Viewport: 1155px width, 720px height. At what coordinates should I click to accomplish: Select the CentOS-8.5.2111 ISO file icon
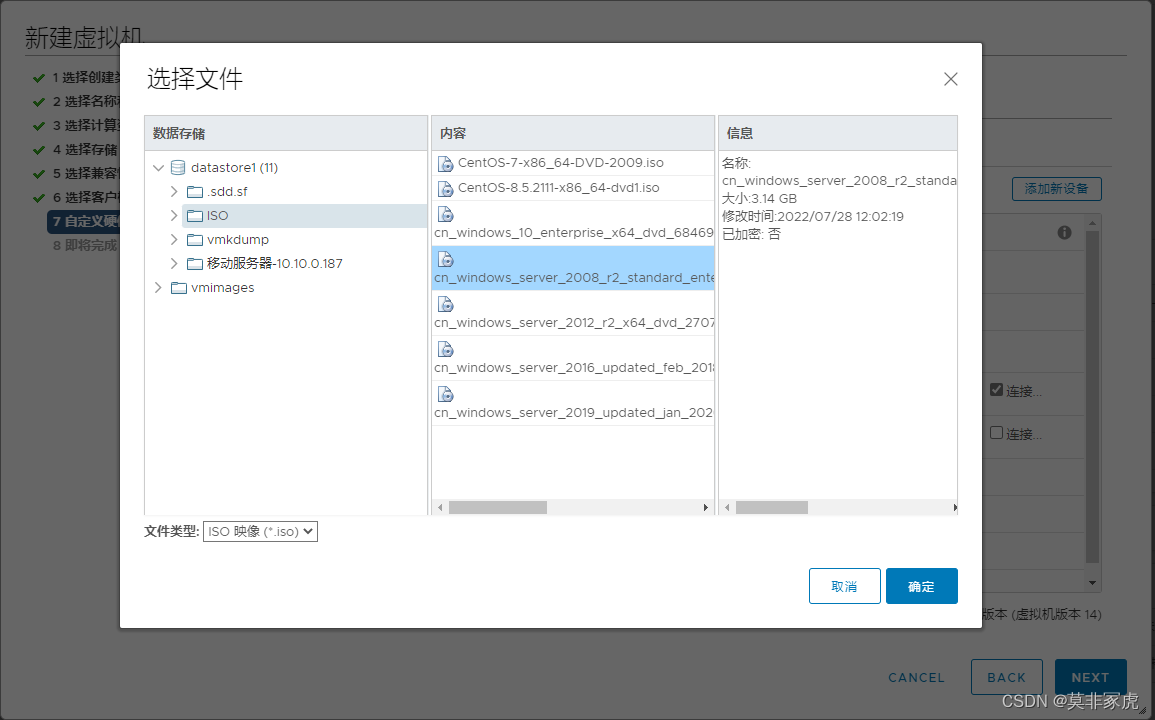(x=446, y=188)
